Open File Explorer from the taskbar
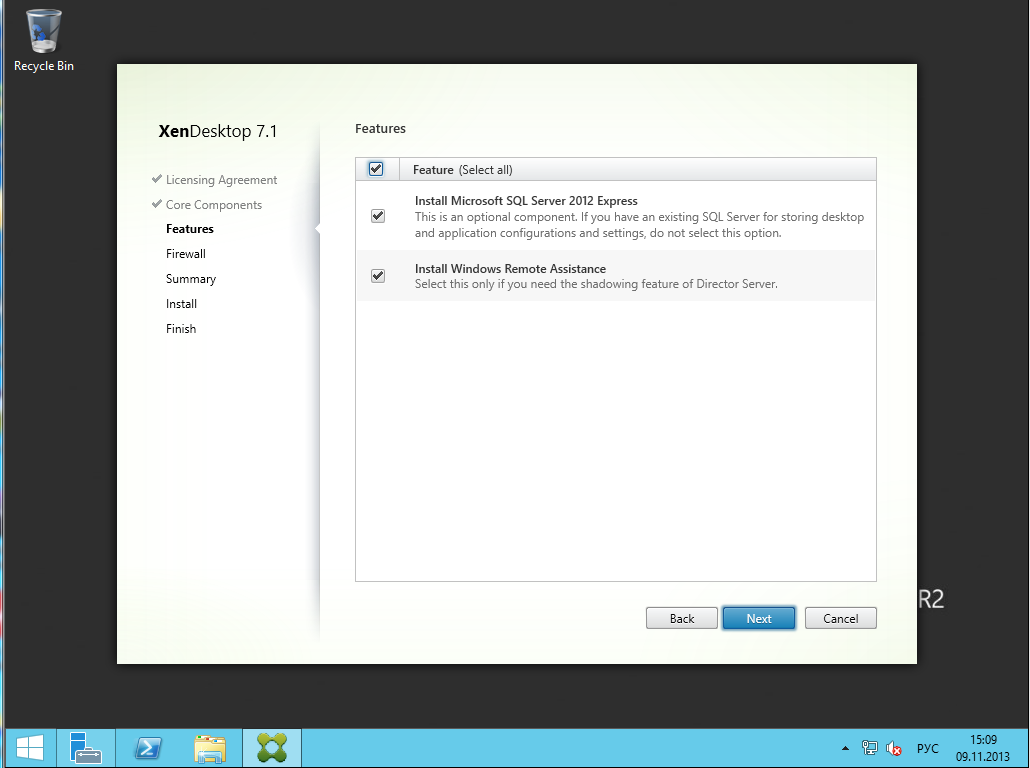This screenshot has height=768, width=1030. click(x=210, y=748)
